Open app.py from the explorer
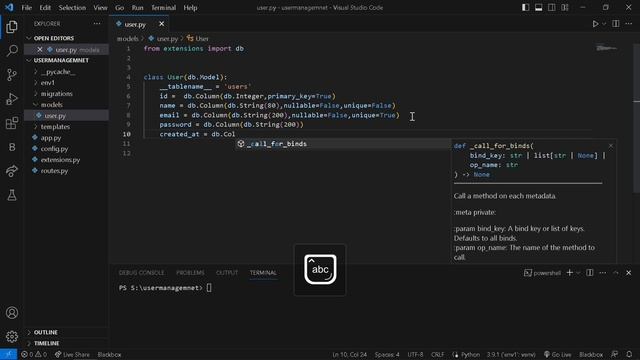Screen dimensions: 640x360 point(67,138)
